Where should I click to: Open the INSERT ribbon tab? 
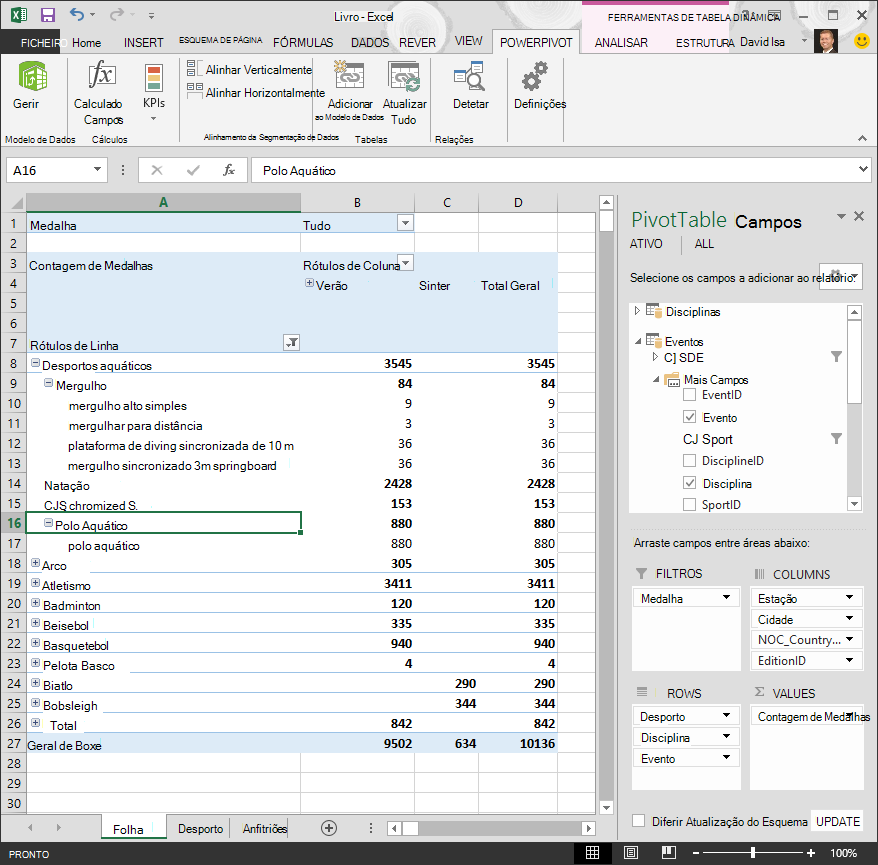(x=143, y=43)
